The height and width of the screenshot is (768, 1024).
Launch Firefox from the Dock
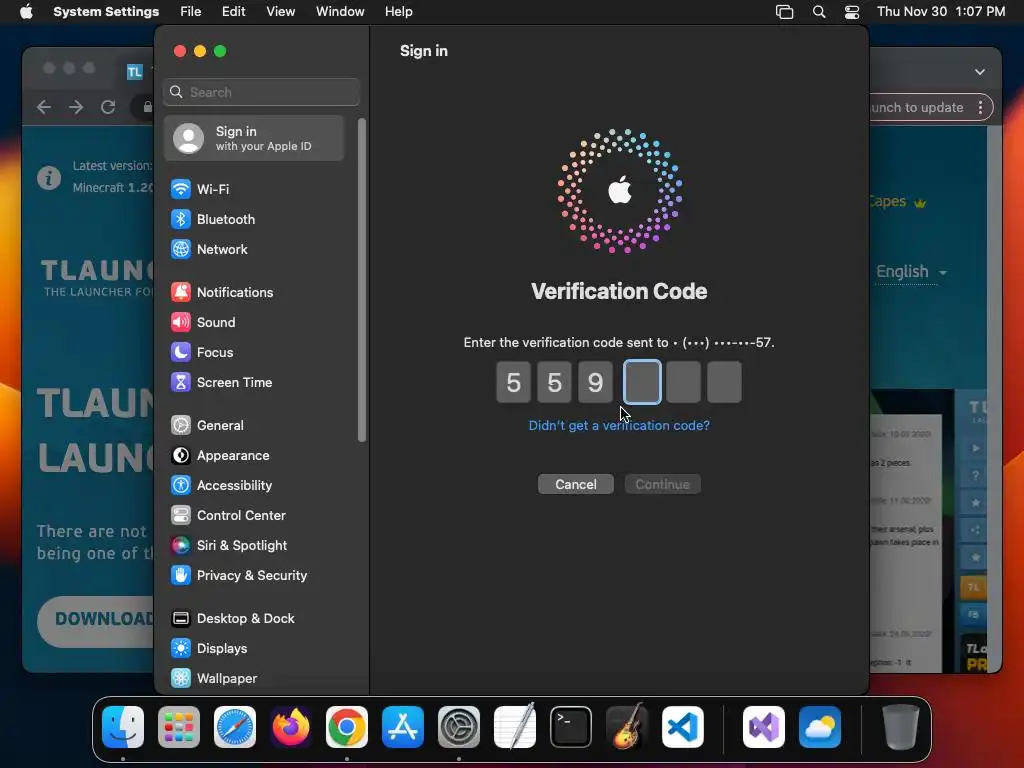pyautogui.click(x=291, y=727)
